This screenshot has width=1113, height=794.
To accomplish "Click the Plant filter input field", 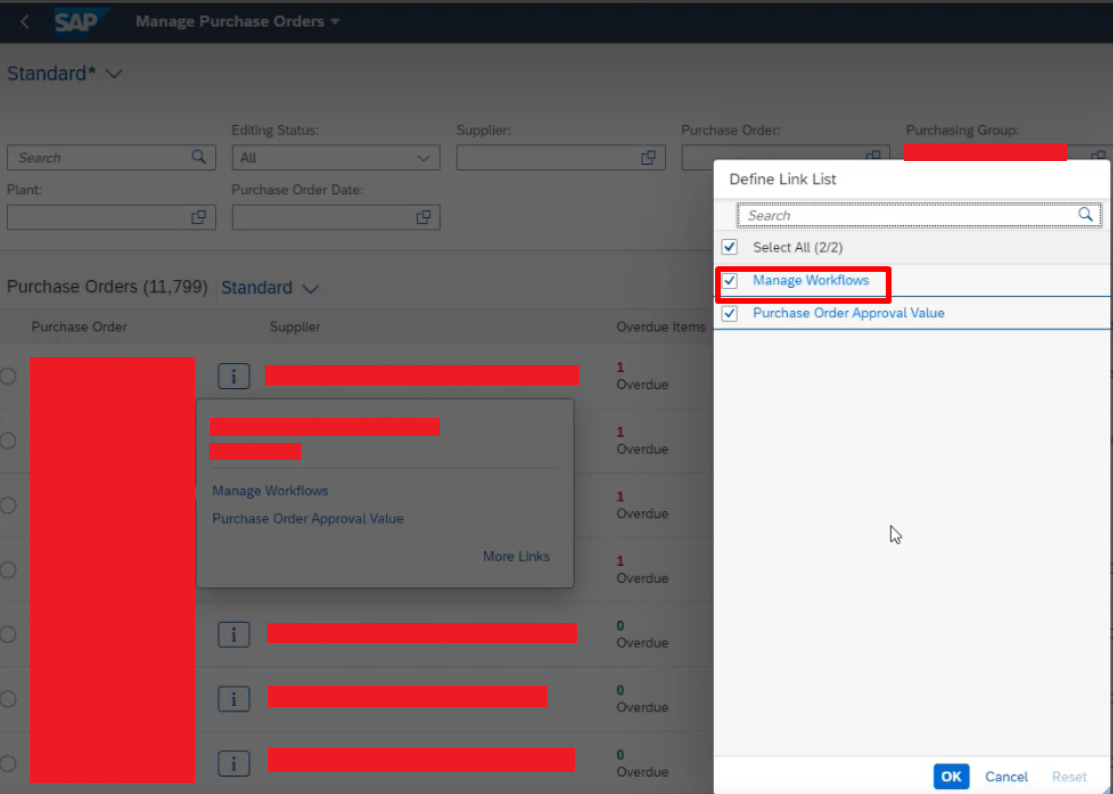I will click(x=111, y=217).
